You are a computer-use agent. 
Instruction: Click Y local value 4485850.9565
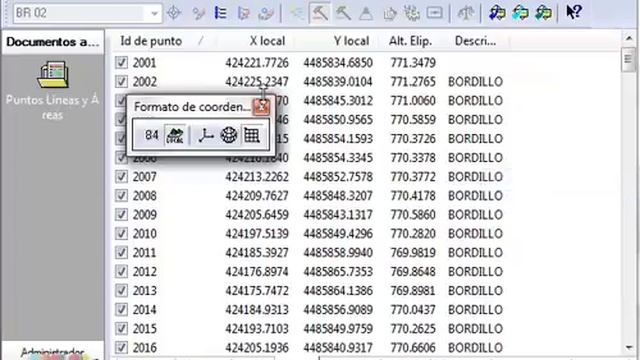pos(338,120)
